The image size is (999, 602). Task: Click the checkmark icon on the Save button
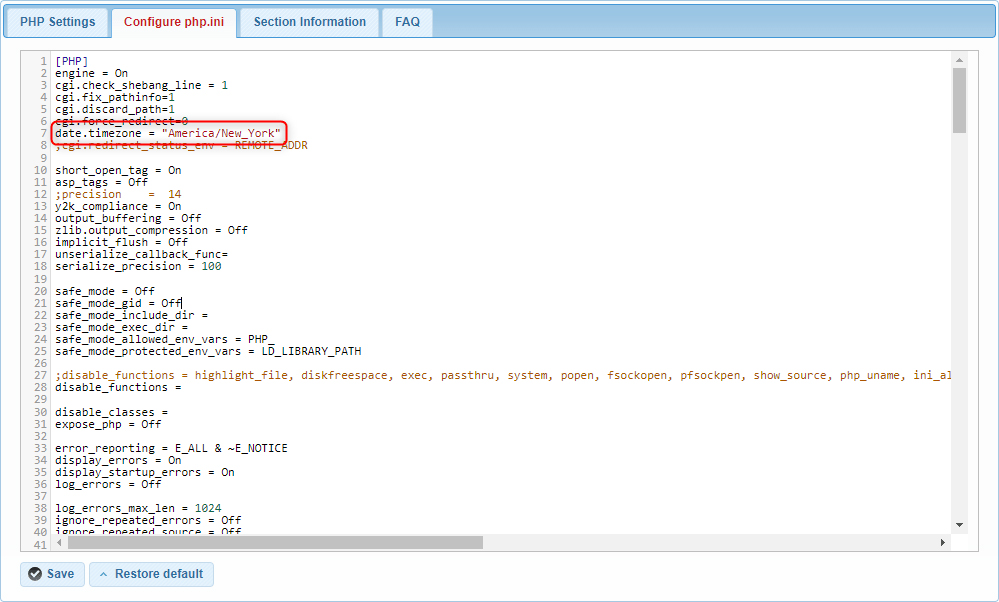(34, 574)
